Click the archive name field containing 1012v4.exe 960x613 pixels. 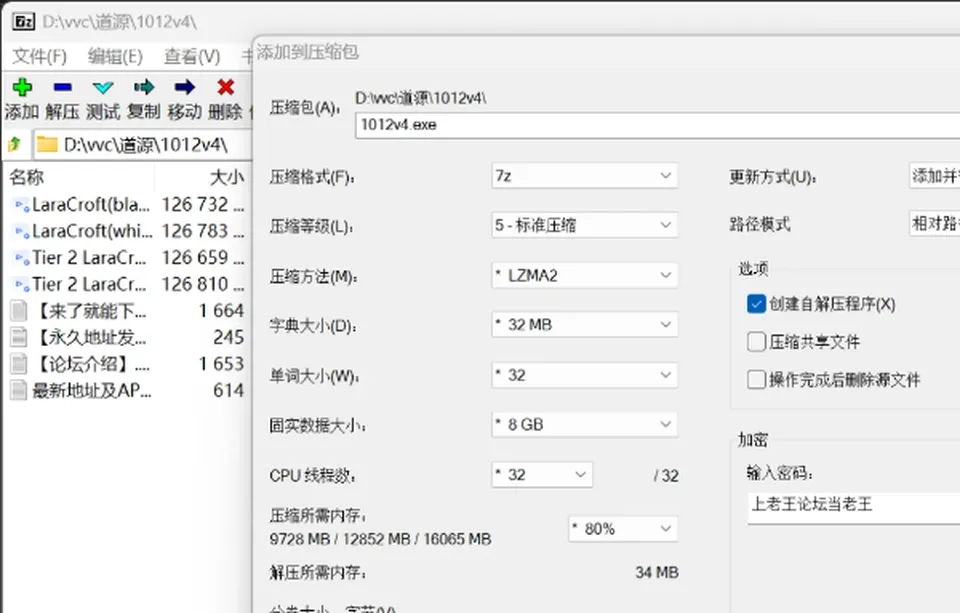click(x=658, y=125)
